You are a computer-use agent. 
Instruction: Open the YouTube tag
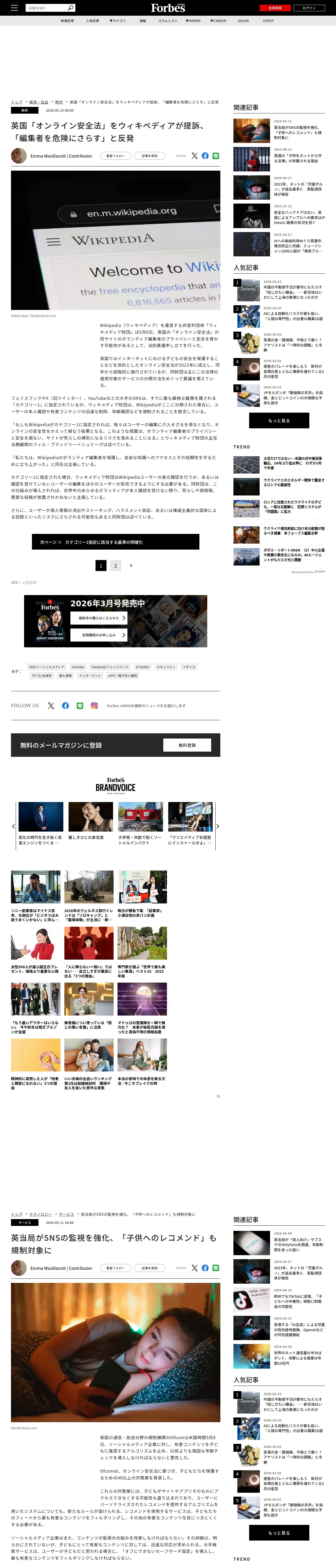point(77,667)
